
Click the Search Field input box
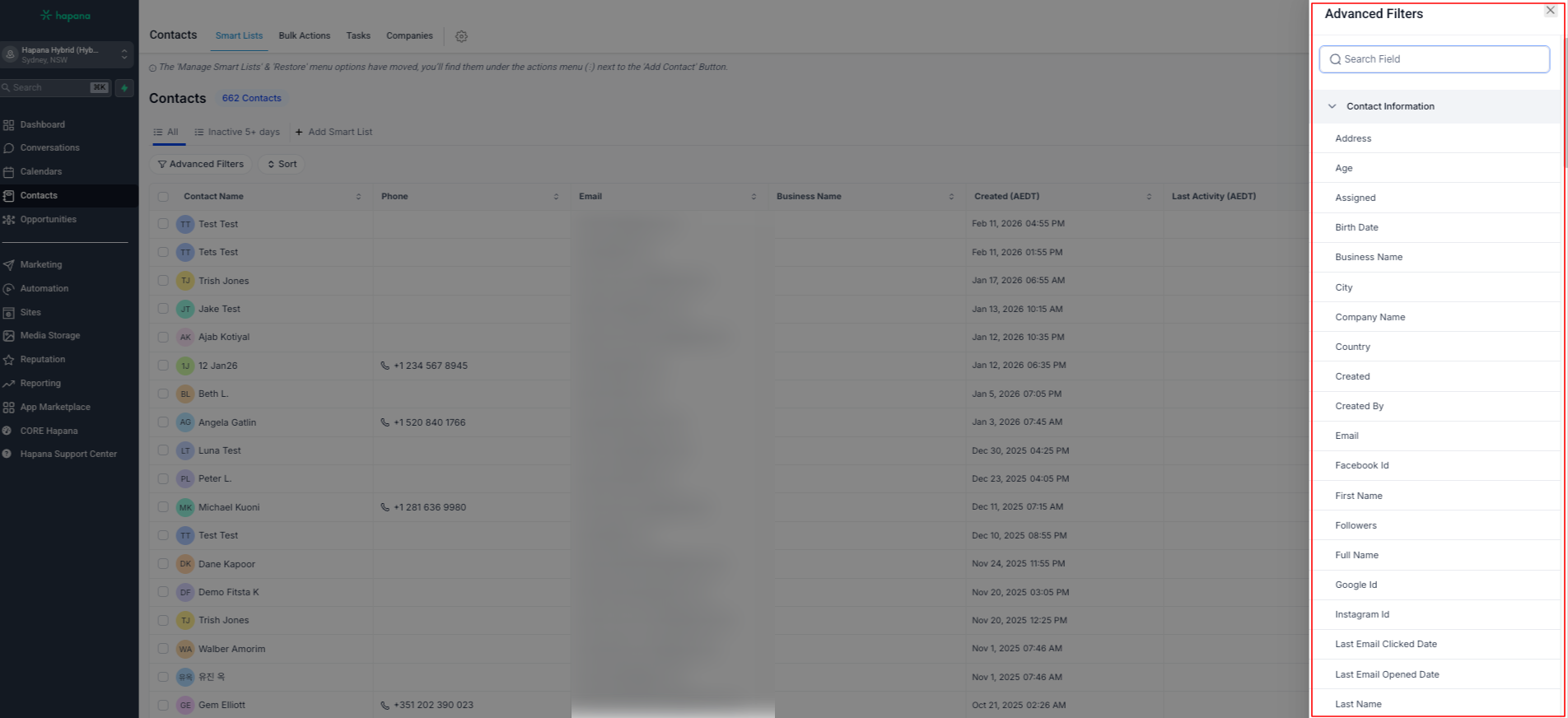click(1434, 59)
